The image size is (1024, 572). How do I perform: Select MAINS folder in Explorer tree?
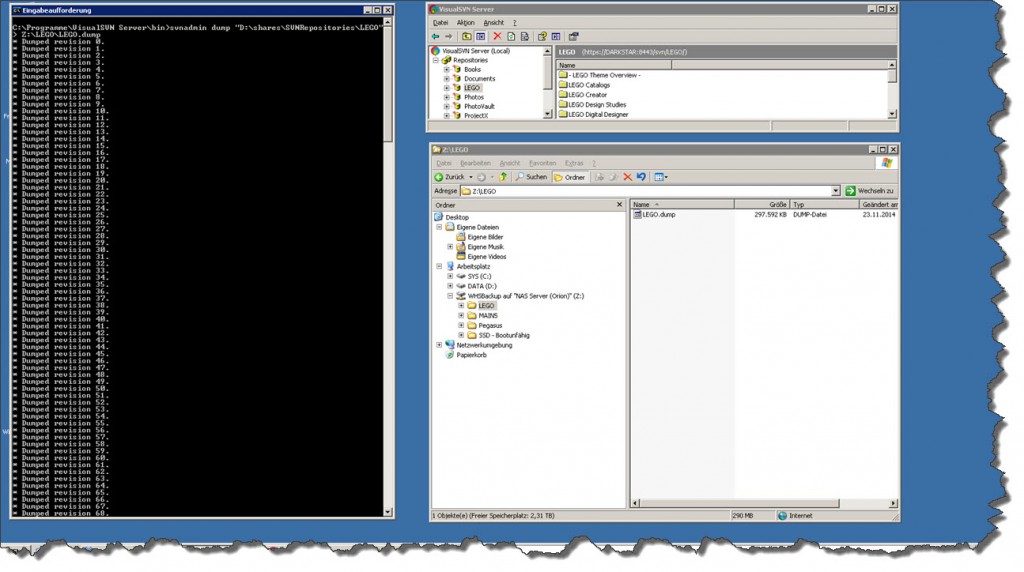(487, 315)
